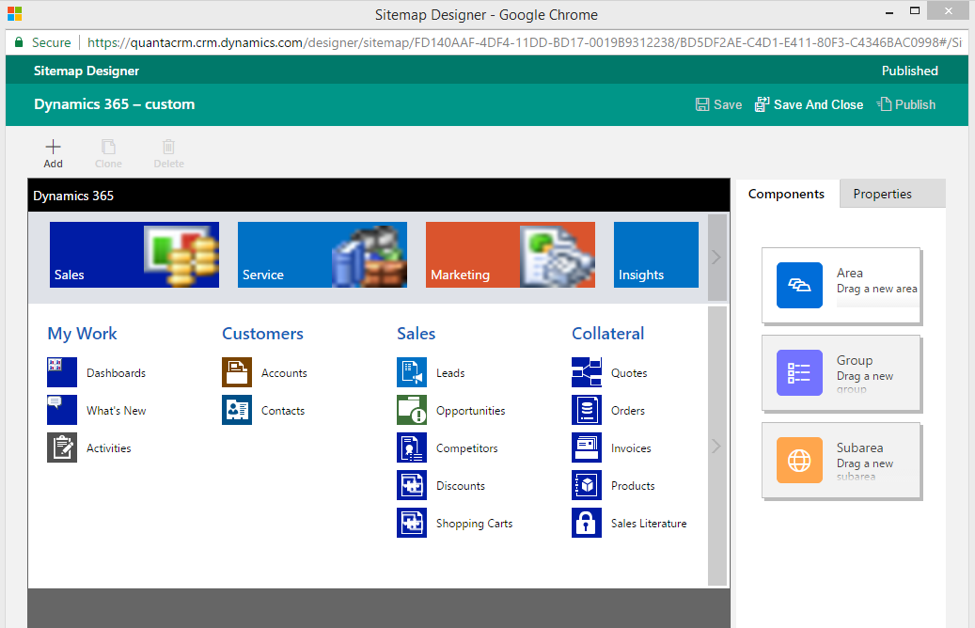Select the Insights area tile
The width and height of the screenshot is (975, 628).
656,255
